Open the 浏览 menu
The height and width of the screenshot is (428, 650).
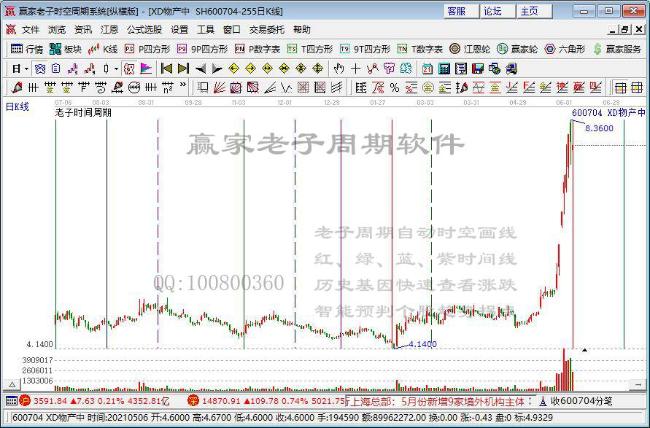coord(56,30)
